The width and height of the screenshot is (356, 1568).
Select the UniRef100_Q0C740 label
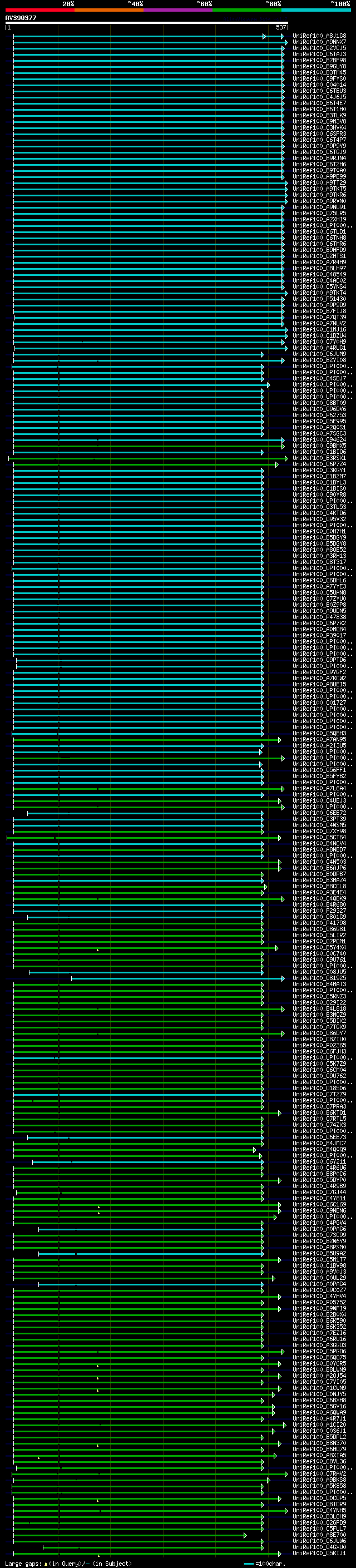319,954
